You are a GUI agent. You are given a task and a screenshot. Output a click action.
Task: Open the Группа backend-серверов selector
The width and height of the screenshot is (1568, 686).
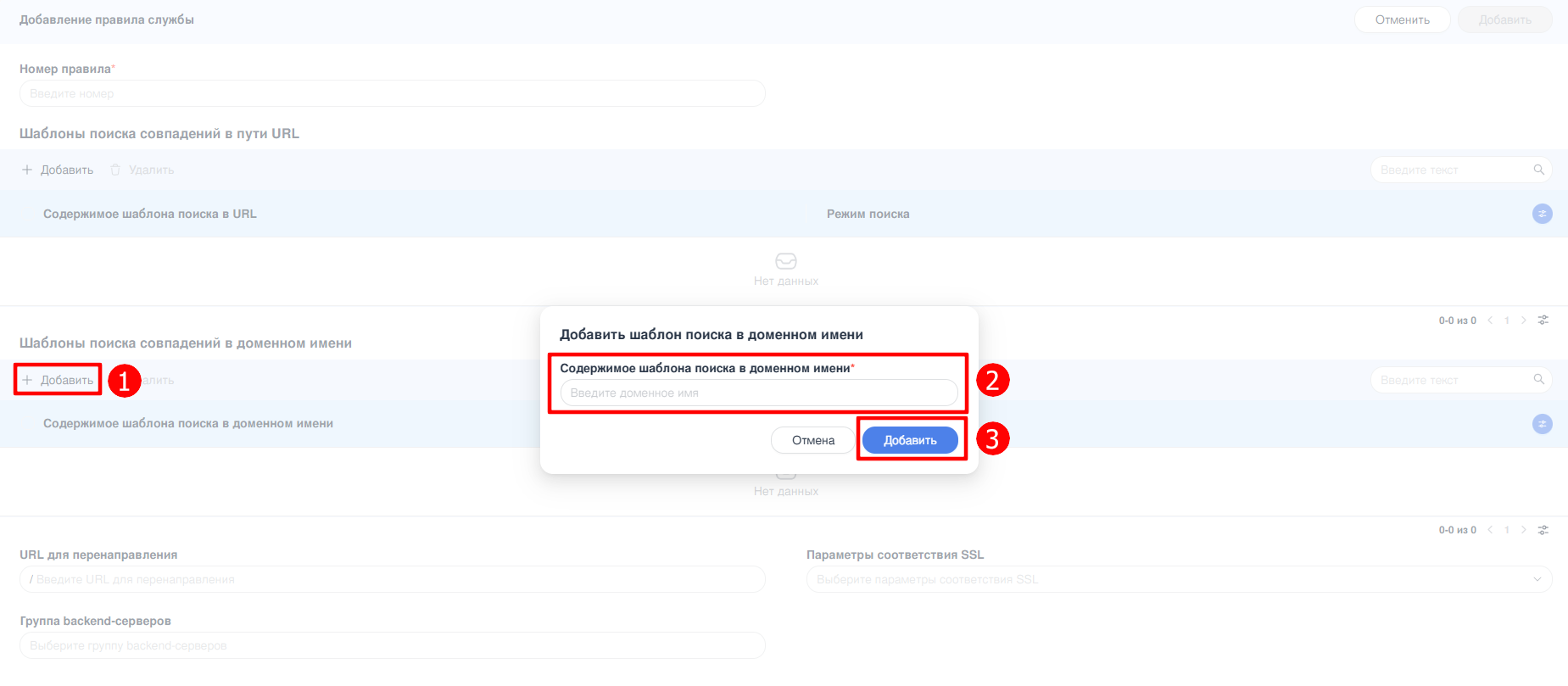tap(392, 645)
